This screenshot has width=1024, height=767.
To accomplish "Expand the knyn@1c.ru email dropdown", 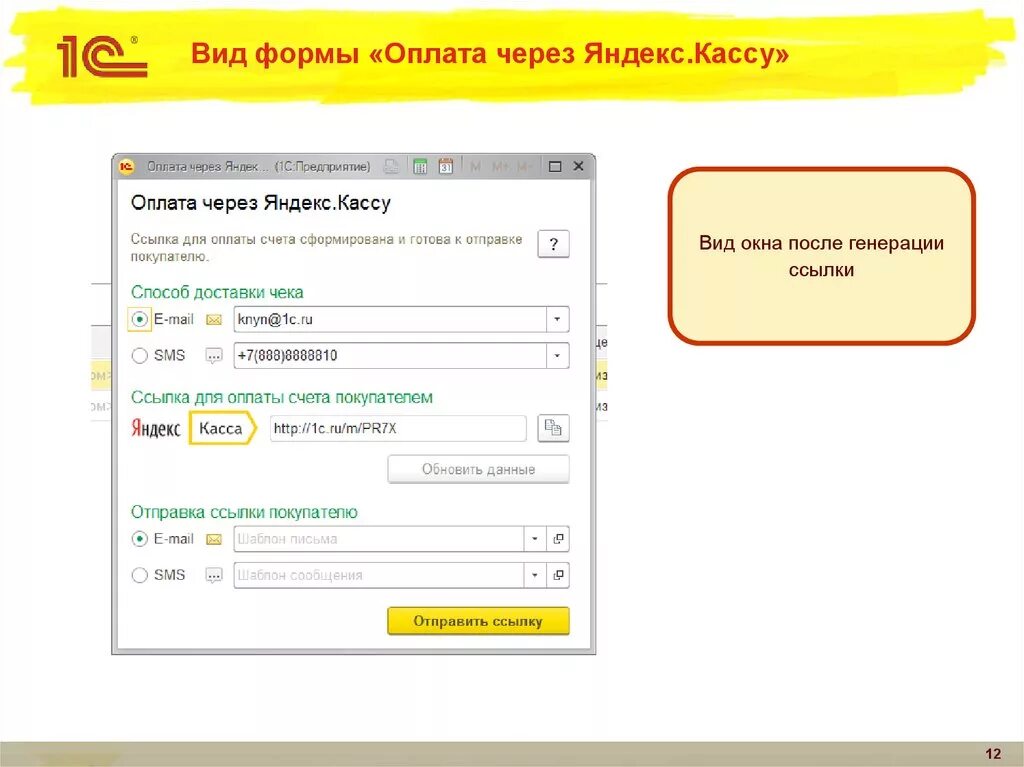I will (x=557, y=319).
